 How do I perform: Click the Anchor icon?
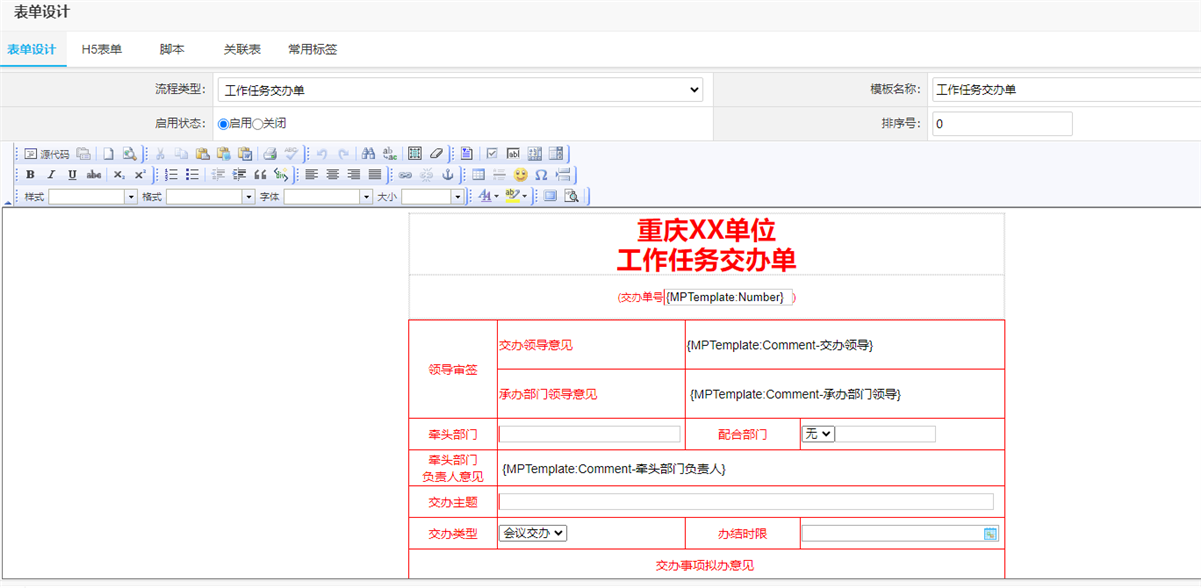447,174
